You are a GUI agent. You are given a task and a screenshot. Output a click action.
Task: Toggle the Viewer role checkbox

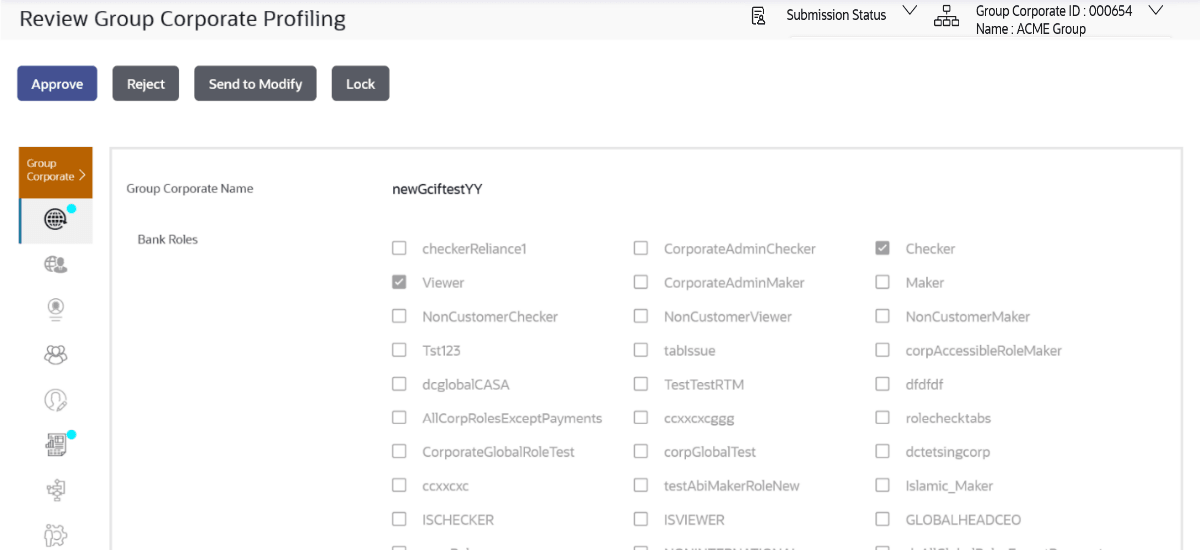tap(399, 283)
